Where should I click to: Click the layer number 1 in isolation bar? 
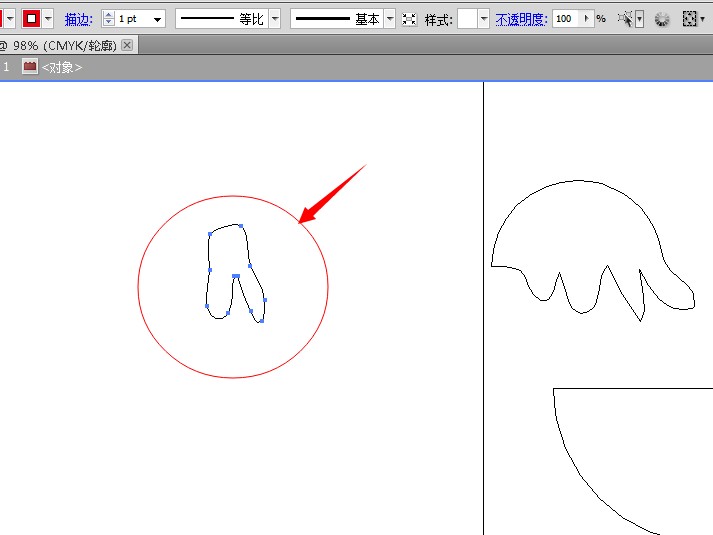[x=6, y=67]
